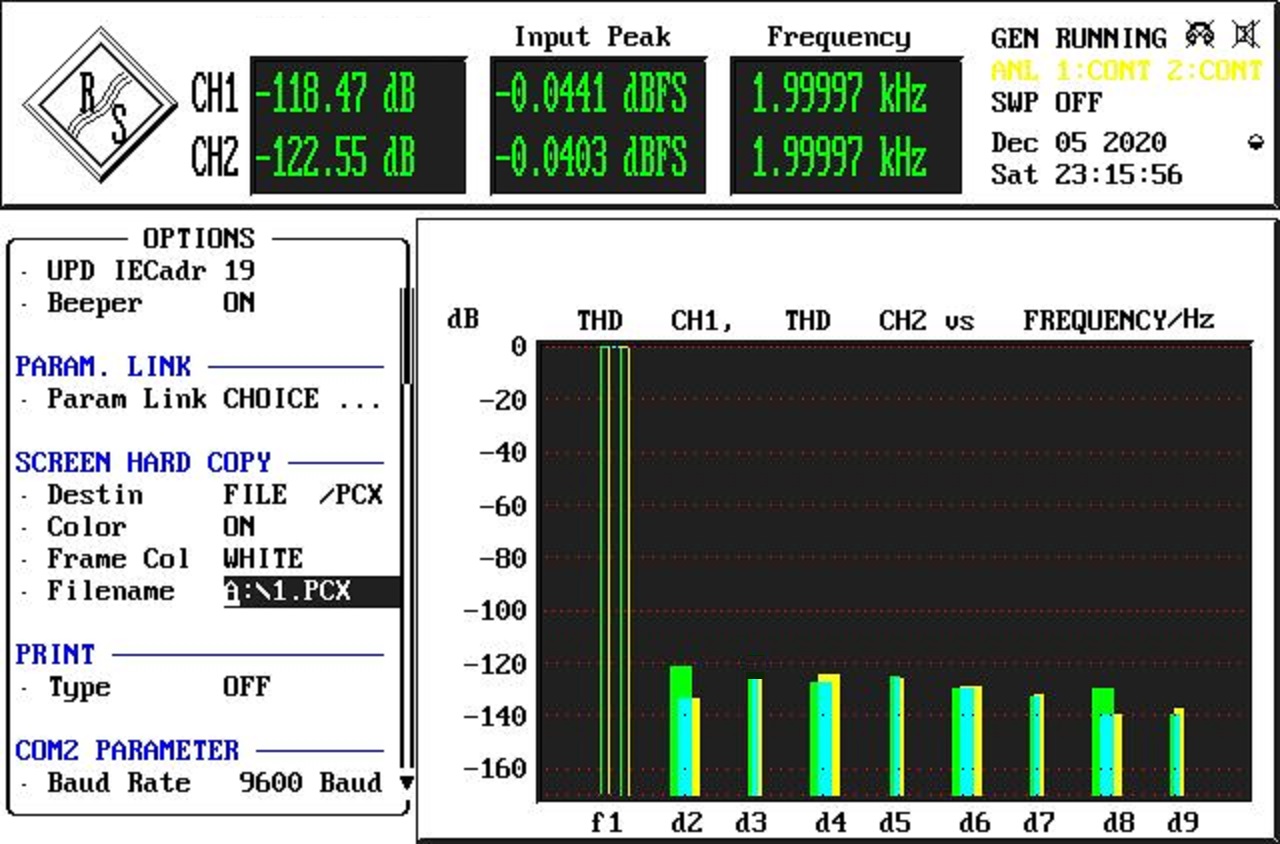Click the -100 y-axis tick label
The image size is (1280, 844).
coord(495,611)
